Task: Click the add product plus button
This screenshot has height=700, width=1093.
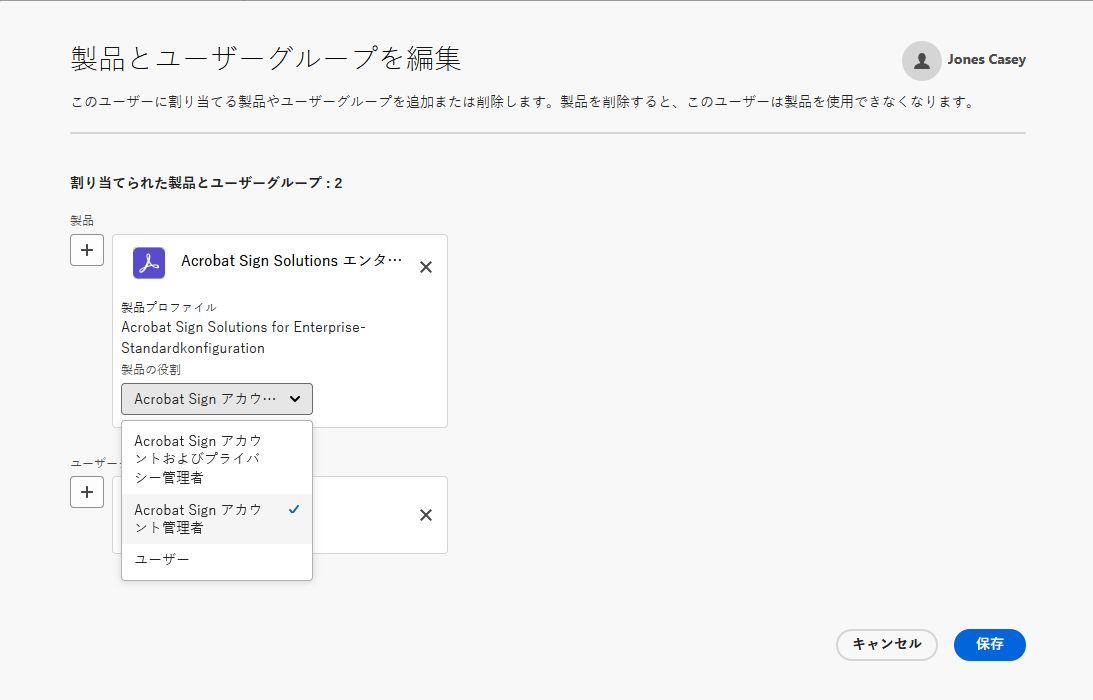Action: [87, 250]
